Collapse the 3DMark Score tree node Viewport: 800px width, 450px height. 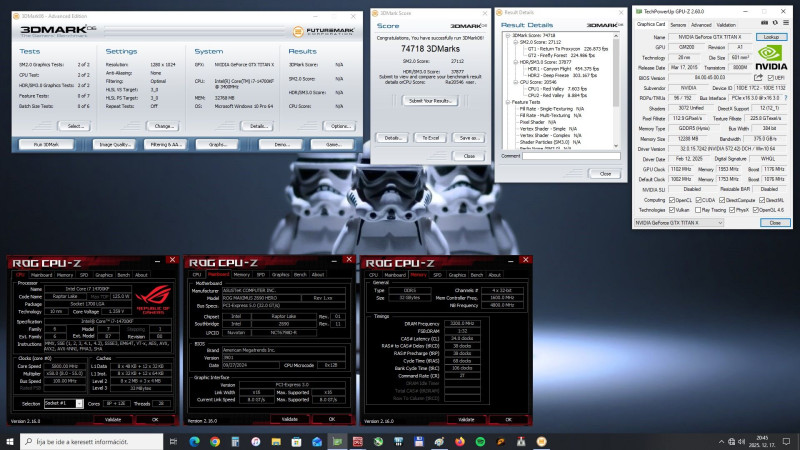[508, 36]
